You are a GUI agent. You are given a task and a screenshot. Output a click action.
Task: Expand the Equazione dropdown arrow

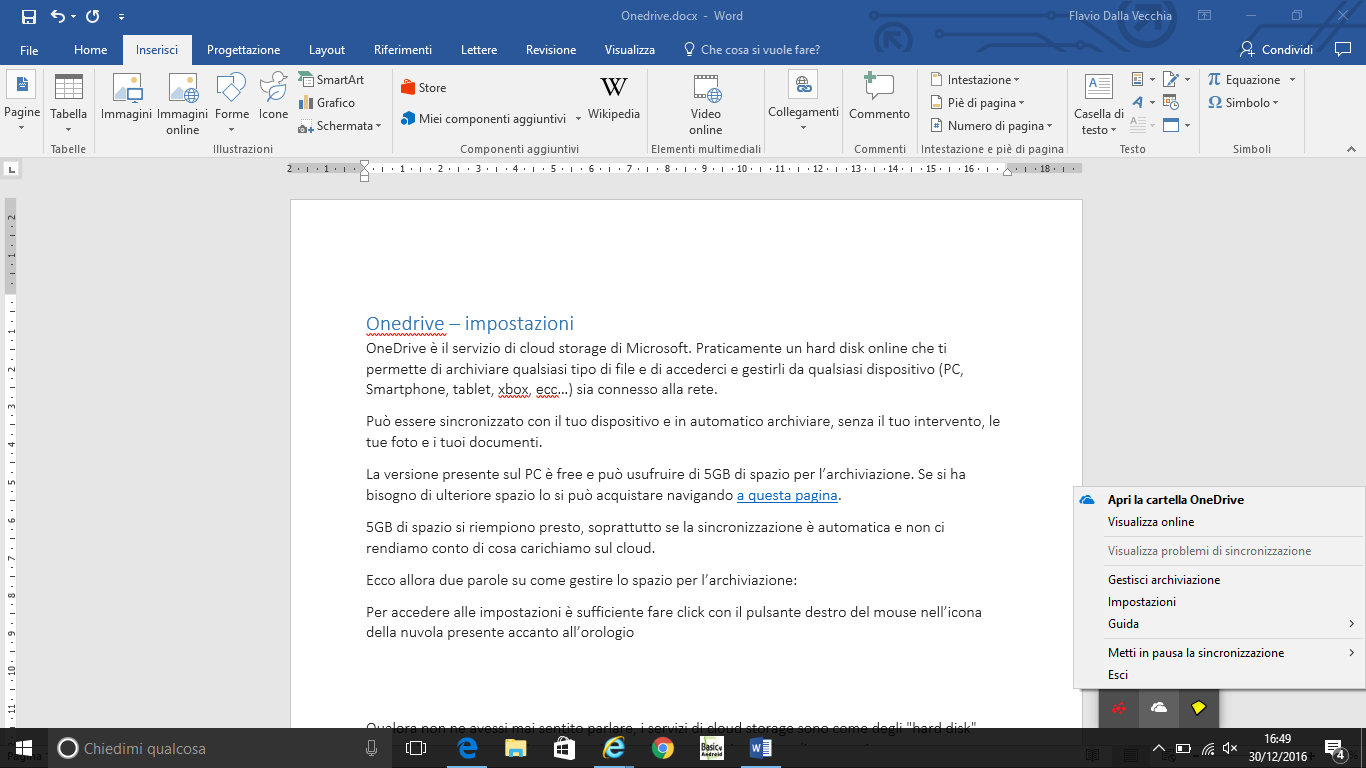coord(1292,80)
